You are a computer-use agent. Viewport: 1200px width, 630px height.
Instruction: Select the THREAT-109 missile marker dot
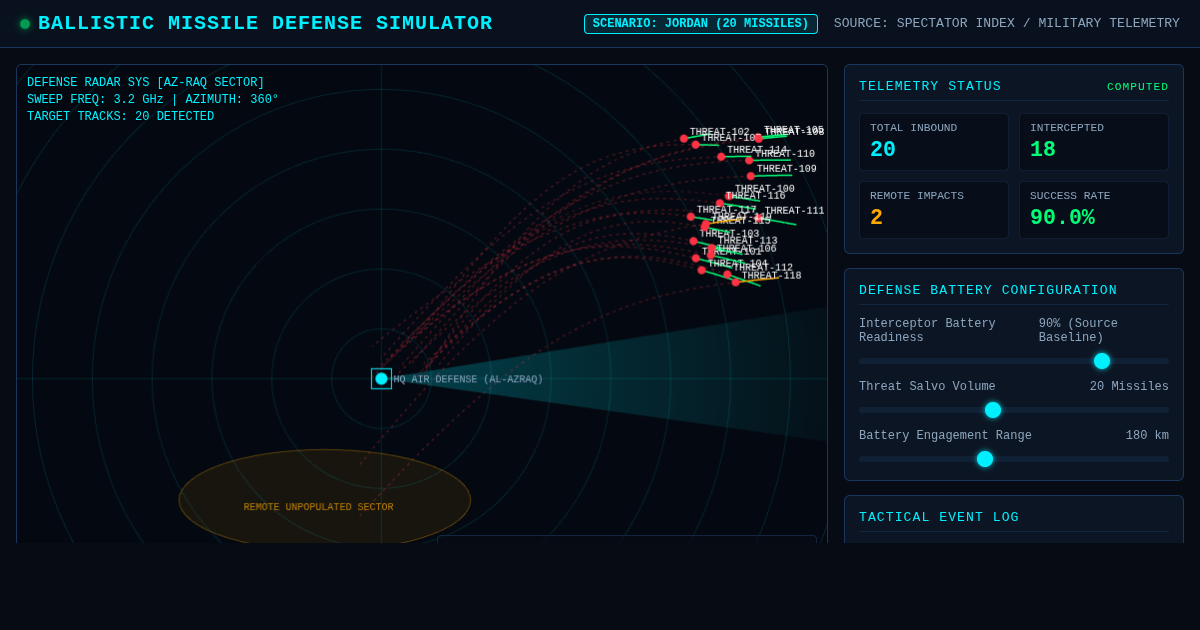click(751, 176)
